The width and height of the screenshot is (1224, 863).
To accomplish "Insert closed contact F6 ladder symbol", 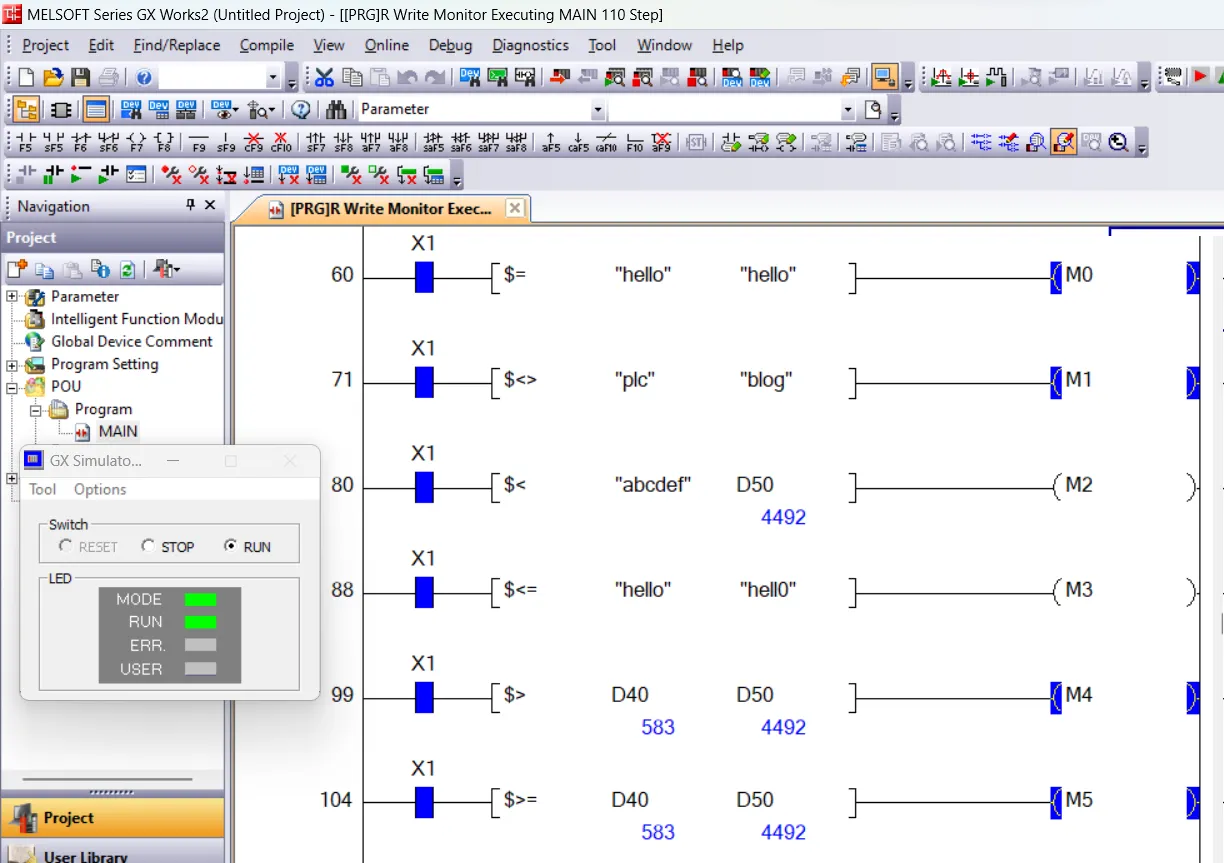I will click(x=81, y=142).
